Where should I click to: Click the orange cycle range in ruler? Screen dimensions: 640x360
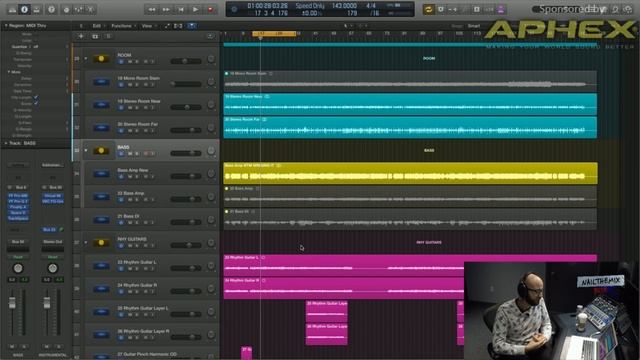(274, 33)
